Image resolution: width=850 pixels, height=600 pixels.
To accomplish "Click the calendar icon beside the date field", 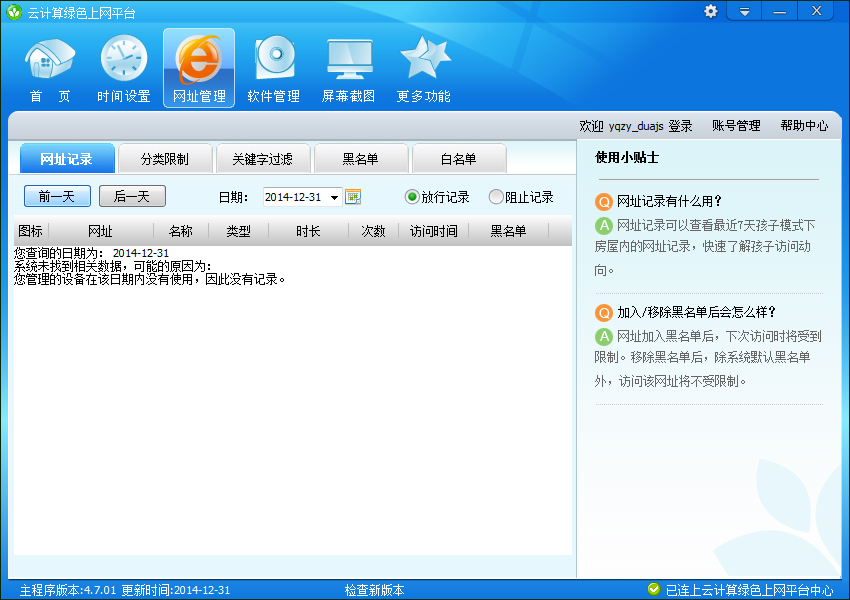I will point(353,197).
